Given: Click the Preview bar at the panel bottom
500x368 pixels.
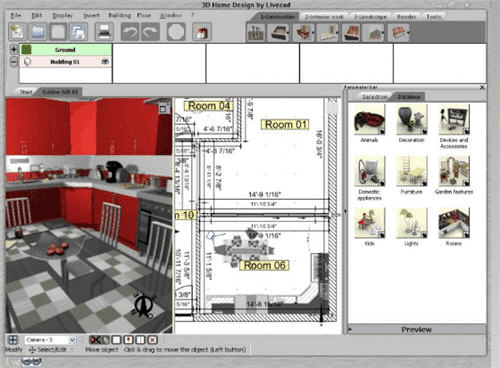Looking at the screenshot, I should click(417, 330).
